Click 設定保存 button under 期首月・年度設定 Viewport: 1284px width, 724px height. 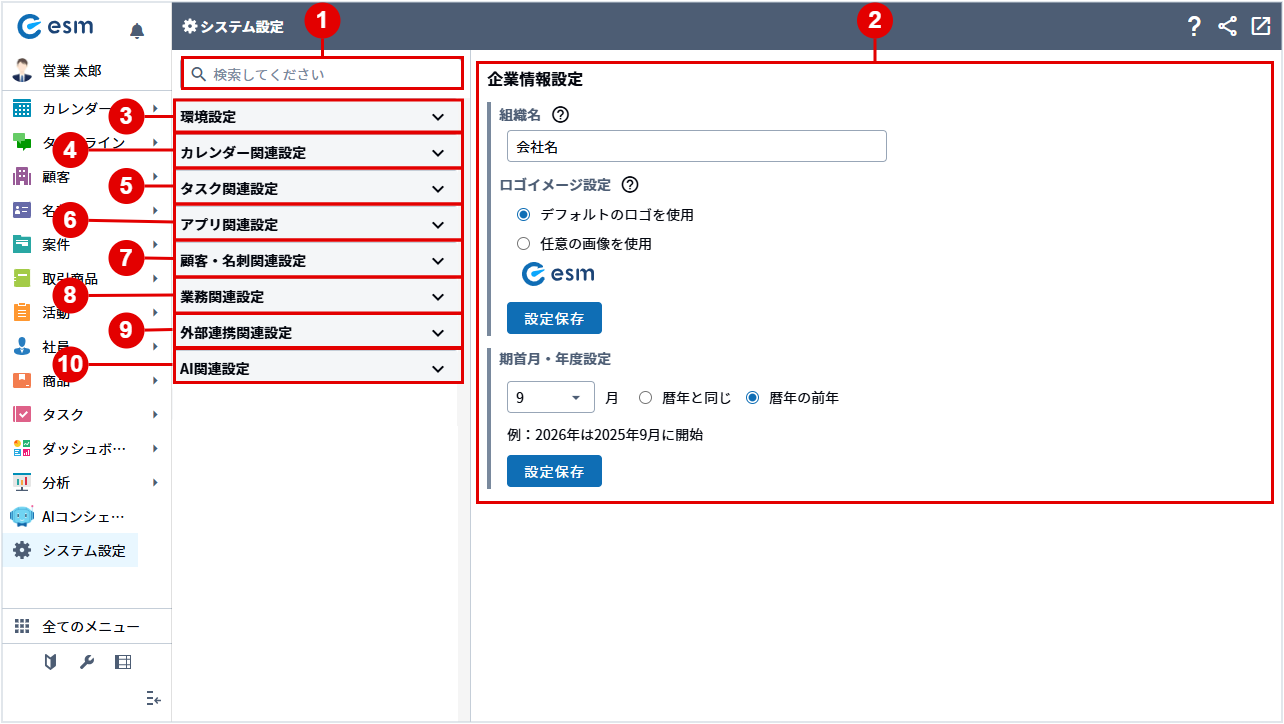click(x=554, y=471)
